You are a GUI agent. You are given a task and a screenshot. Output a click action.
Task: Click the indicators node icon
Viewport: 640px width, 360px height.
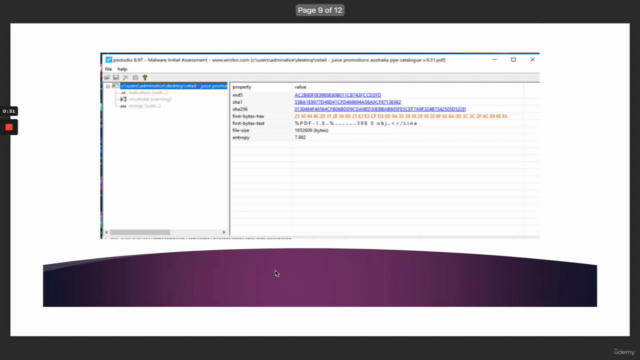pos(123,93)
